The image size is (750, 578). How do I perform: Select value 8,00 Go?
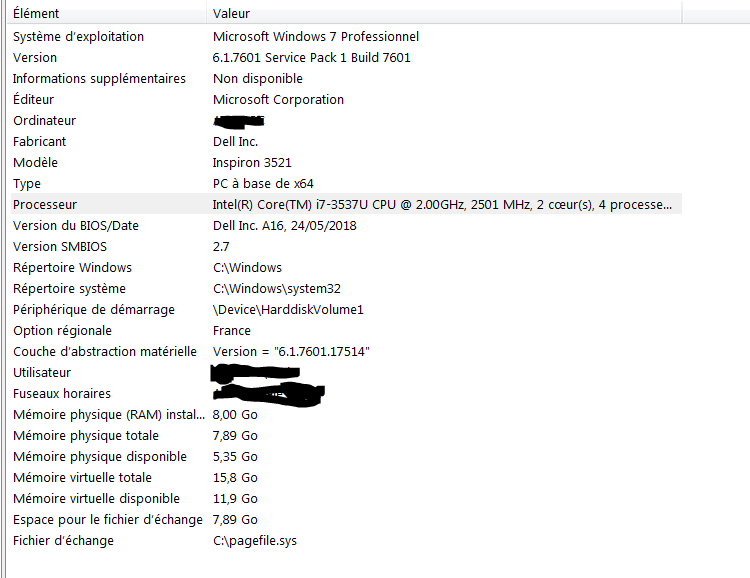pos(235,415)
